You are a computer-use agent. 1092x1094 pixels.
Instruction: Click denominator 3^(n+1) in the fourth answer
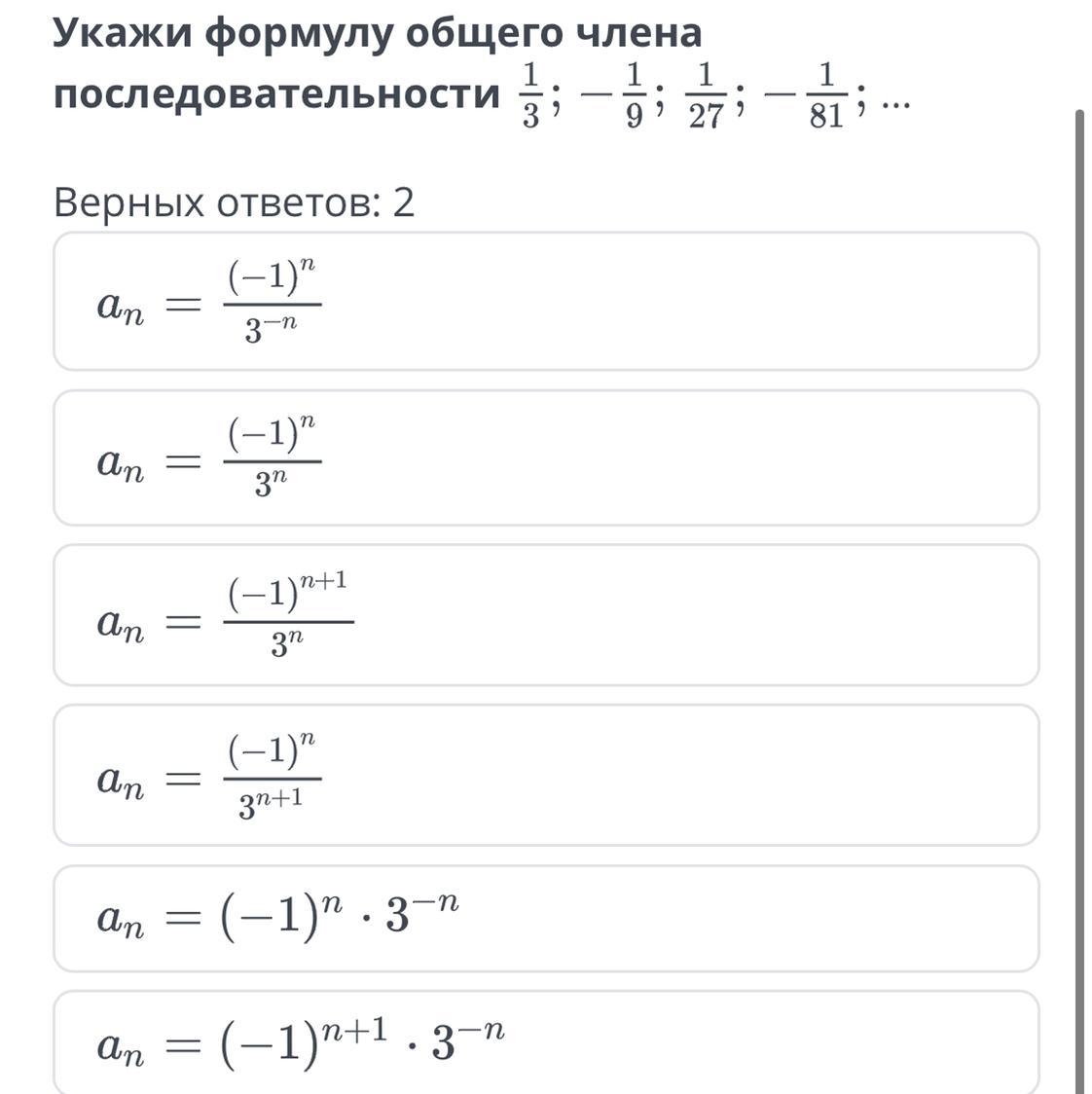[271, 804]
